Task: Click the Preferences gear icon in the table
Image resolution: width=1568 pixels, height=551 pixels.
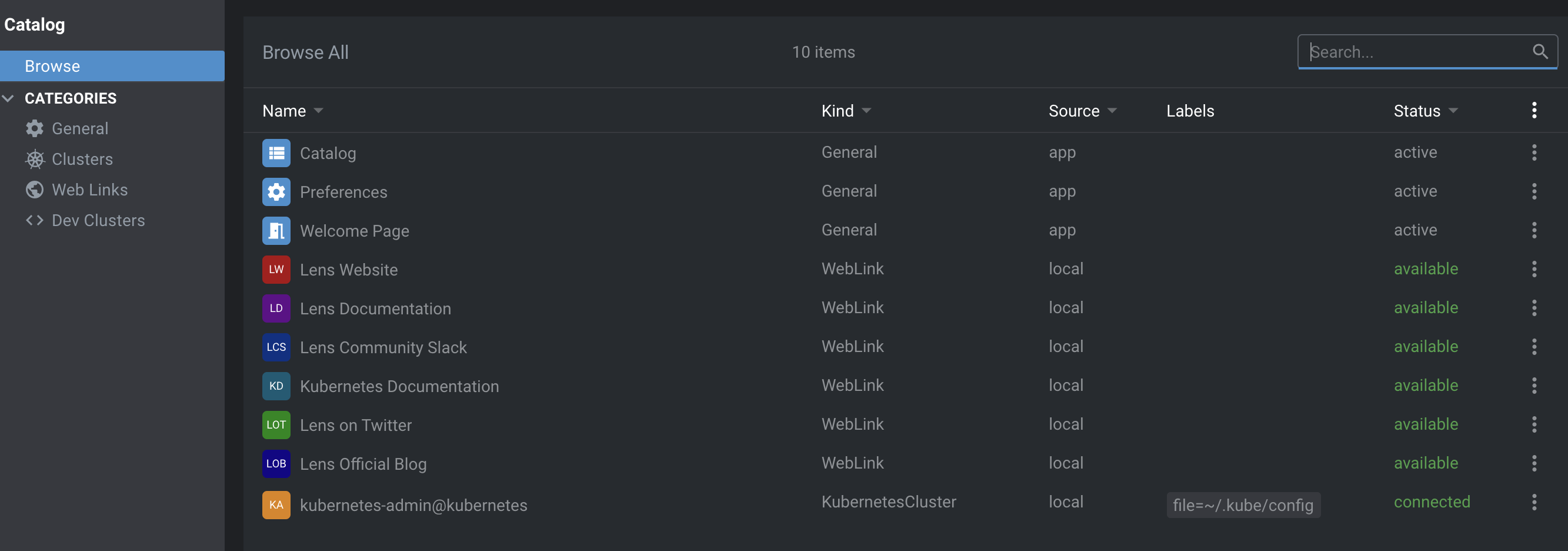Action: (x=276, y=192)
